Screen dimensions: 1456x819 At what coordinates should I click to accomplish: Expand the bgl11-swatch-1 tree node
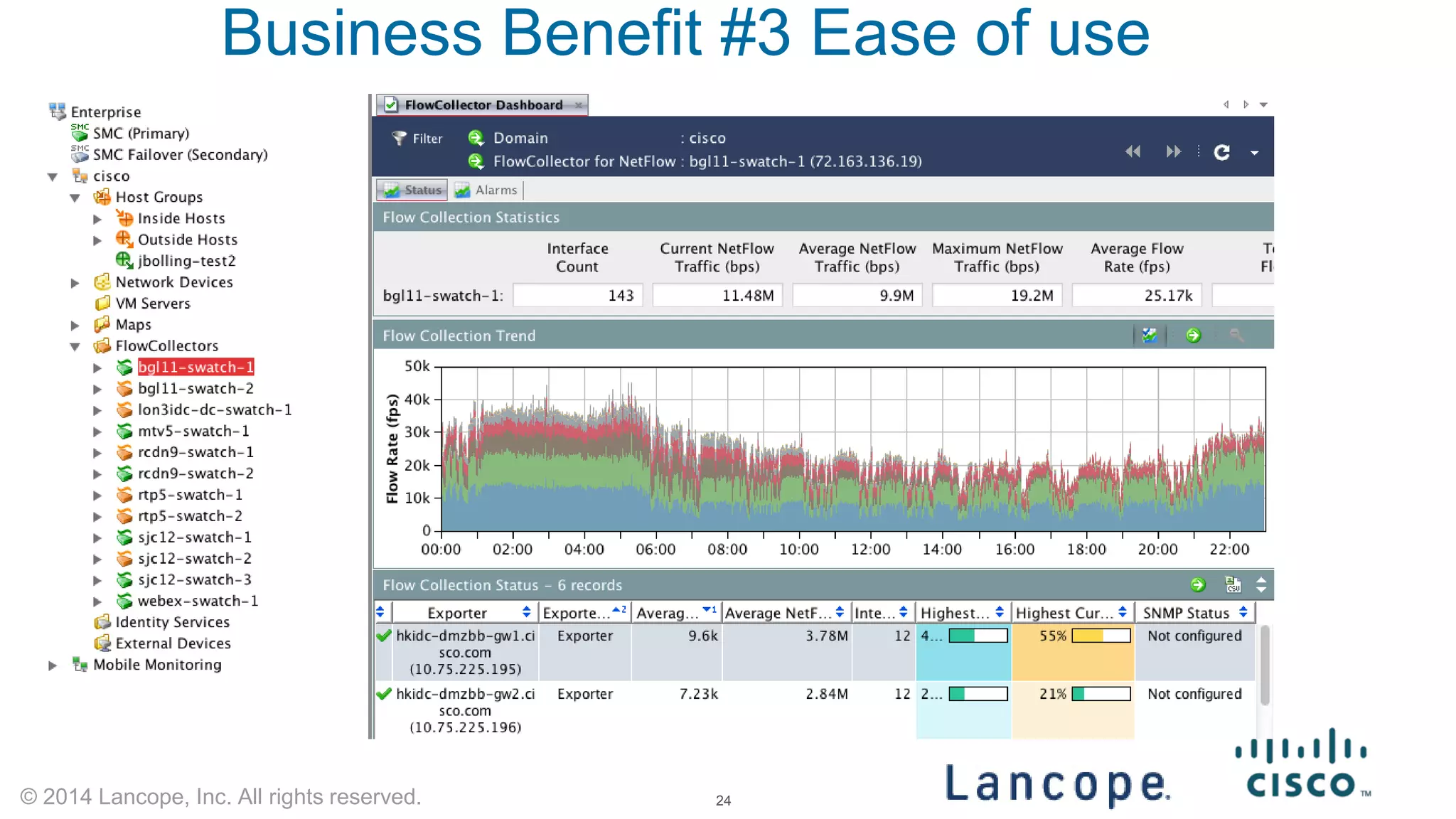(97, 368)
